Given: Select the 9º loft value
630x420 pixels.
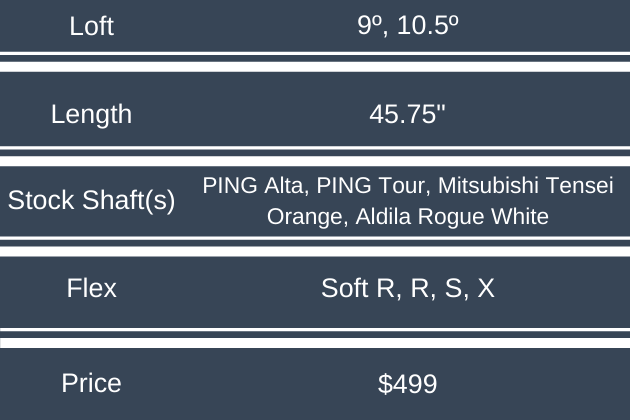Looking at the screenshot, I should [x=367, y=26].
